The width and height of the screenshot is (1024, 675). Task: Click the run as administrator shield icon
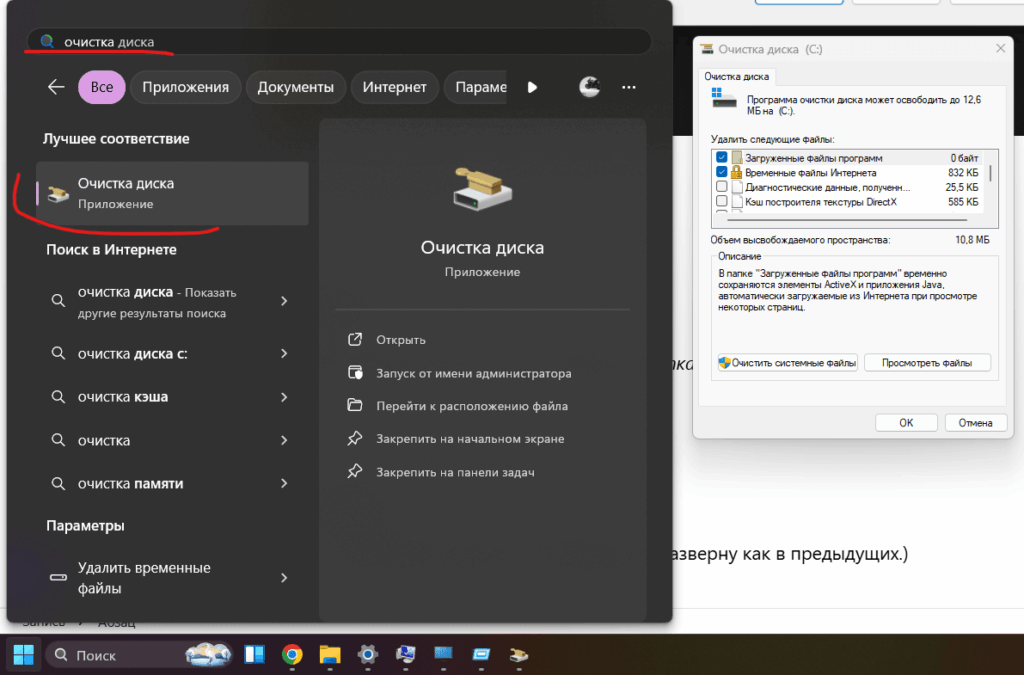coord(355,373)
